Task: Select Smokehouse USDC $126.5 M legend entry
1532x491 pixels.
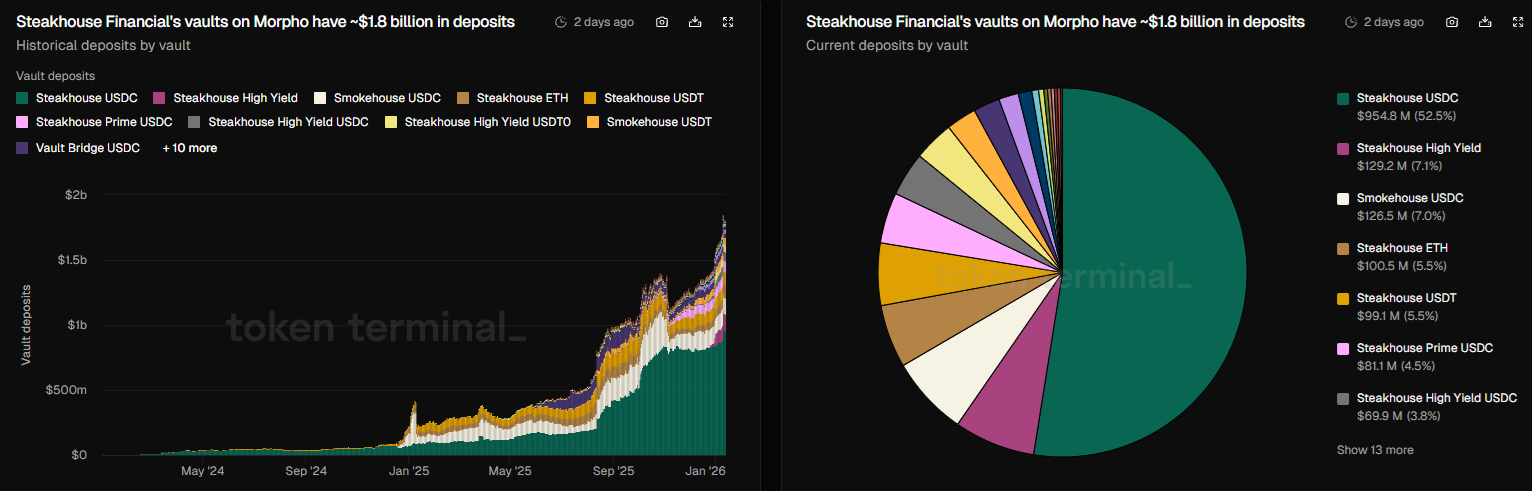Action: pyautogui.click(x=1409, y=206)
